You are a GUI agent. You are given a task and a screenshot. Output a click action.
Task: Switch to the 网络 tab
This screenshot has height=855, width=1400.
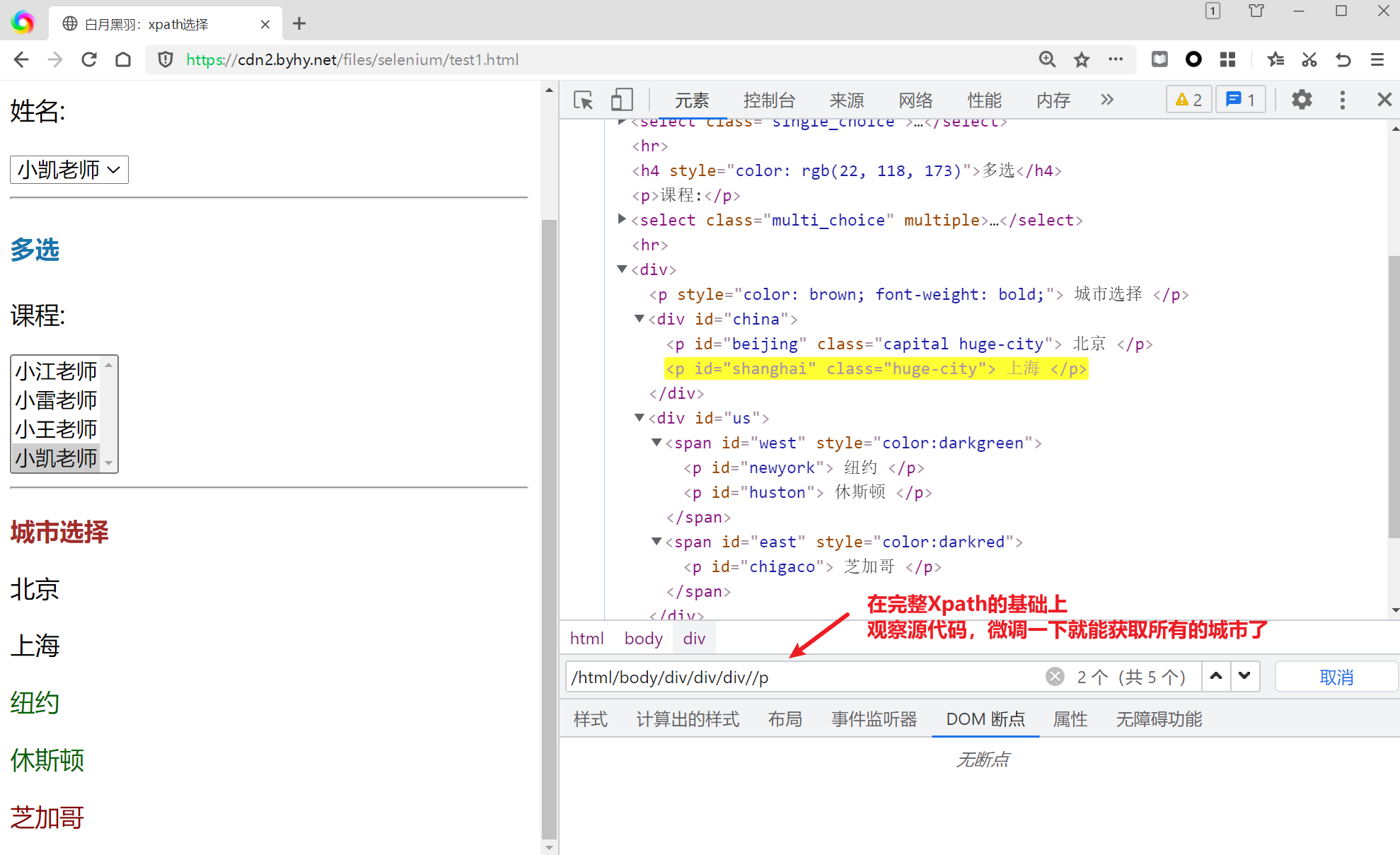pyautogui.click(x=916, y=100)
